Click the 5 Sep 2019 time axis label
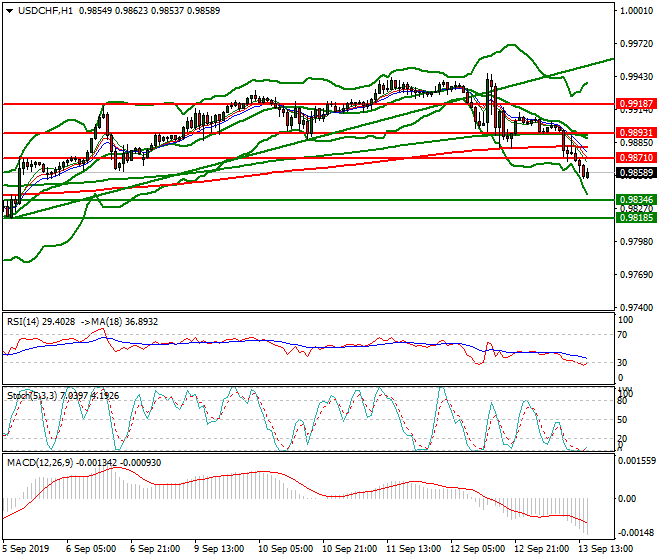 tap(26, 549)
